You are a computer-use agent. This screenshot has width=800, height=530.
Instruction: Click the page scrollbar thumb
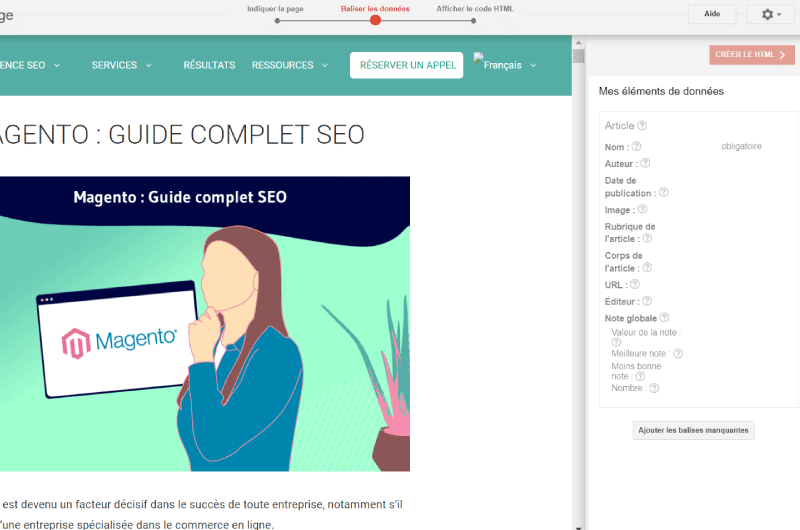578,56
